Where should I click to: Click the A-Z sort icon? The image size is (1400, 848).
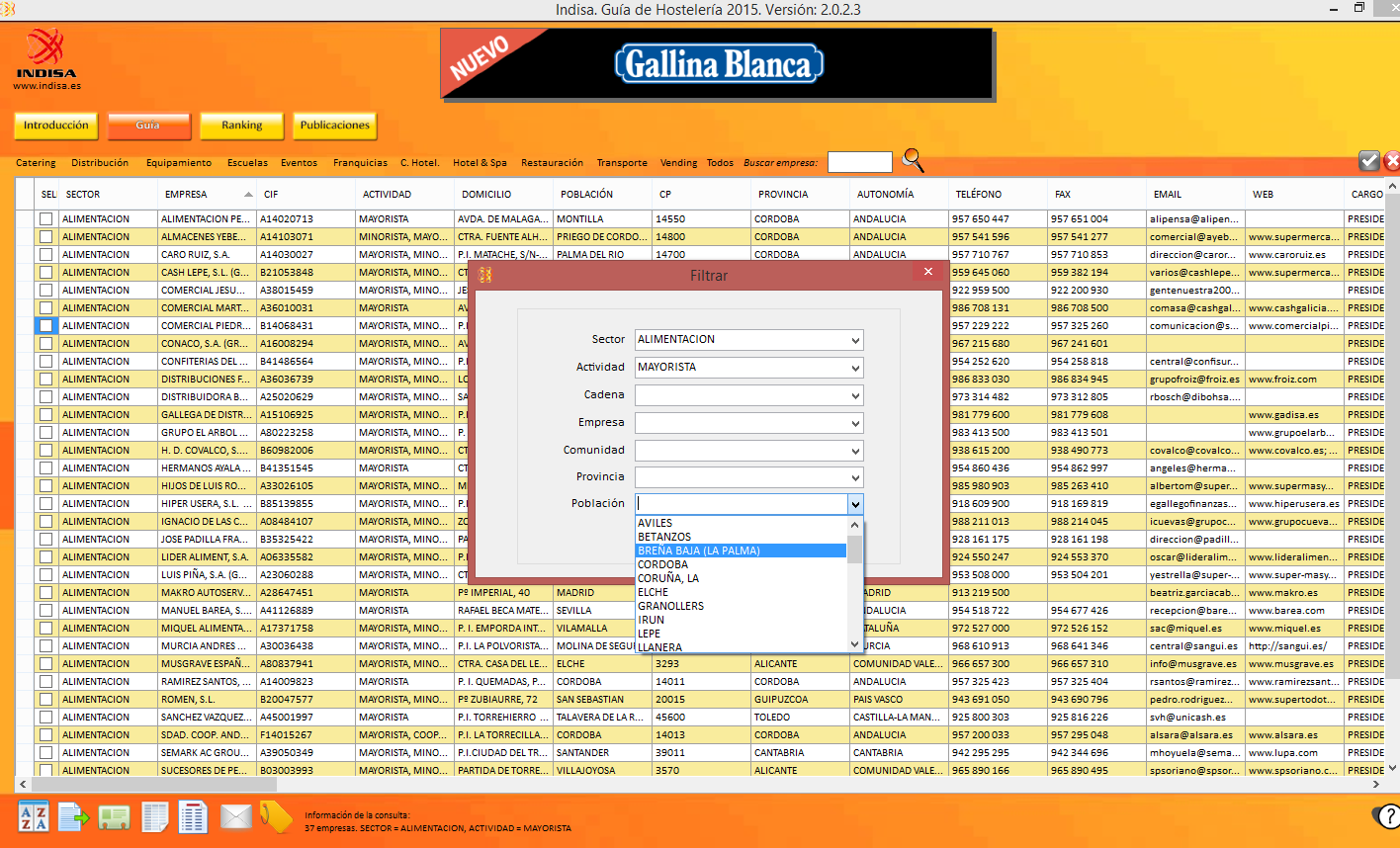click(34, 817)
